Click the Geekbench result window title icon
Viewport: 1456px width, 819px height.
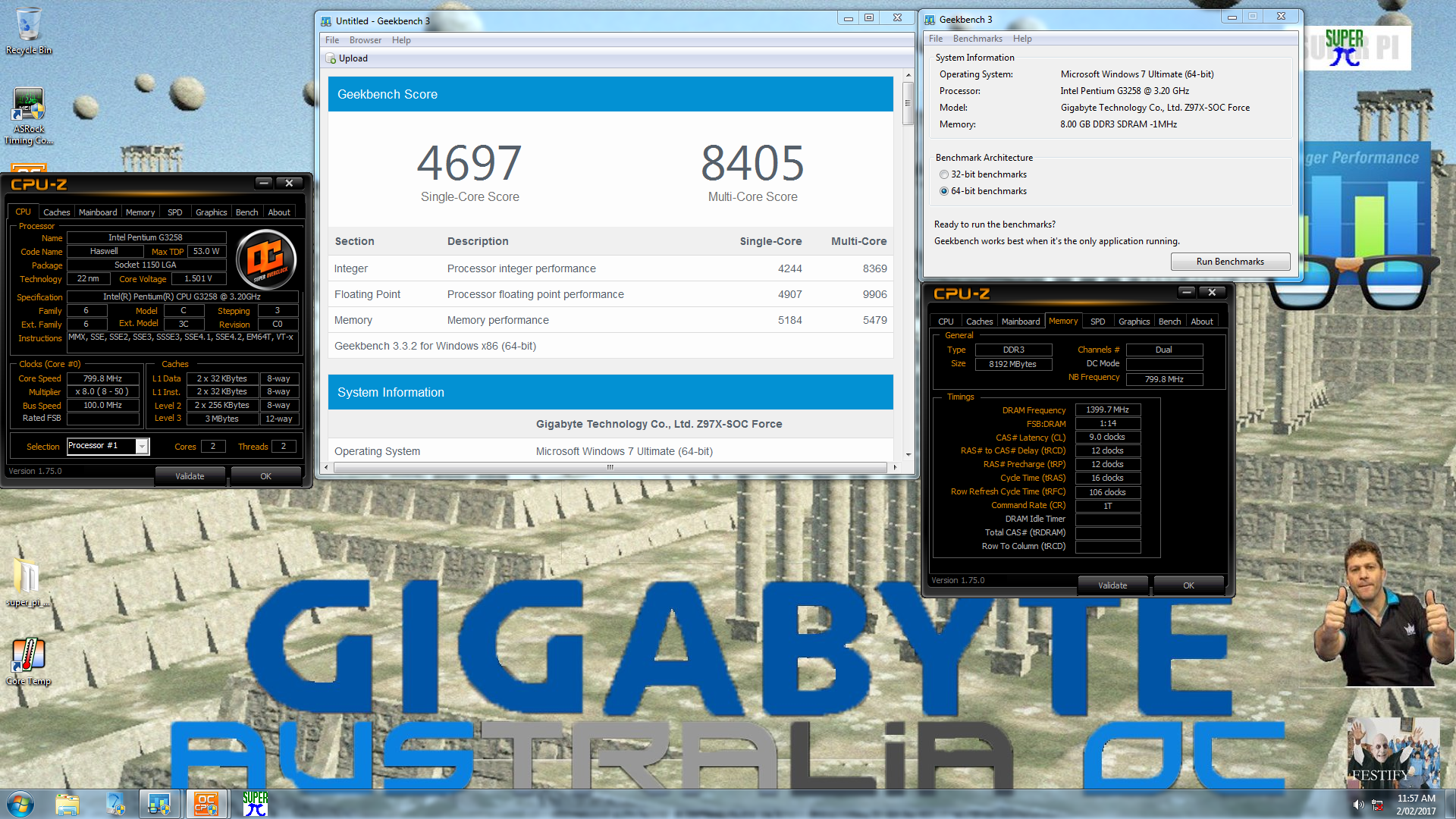coord(326,21)
